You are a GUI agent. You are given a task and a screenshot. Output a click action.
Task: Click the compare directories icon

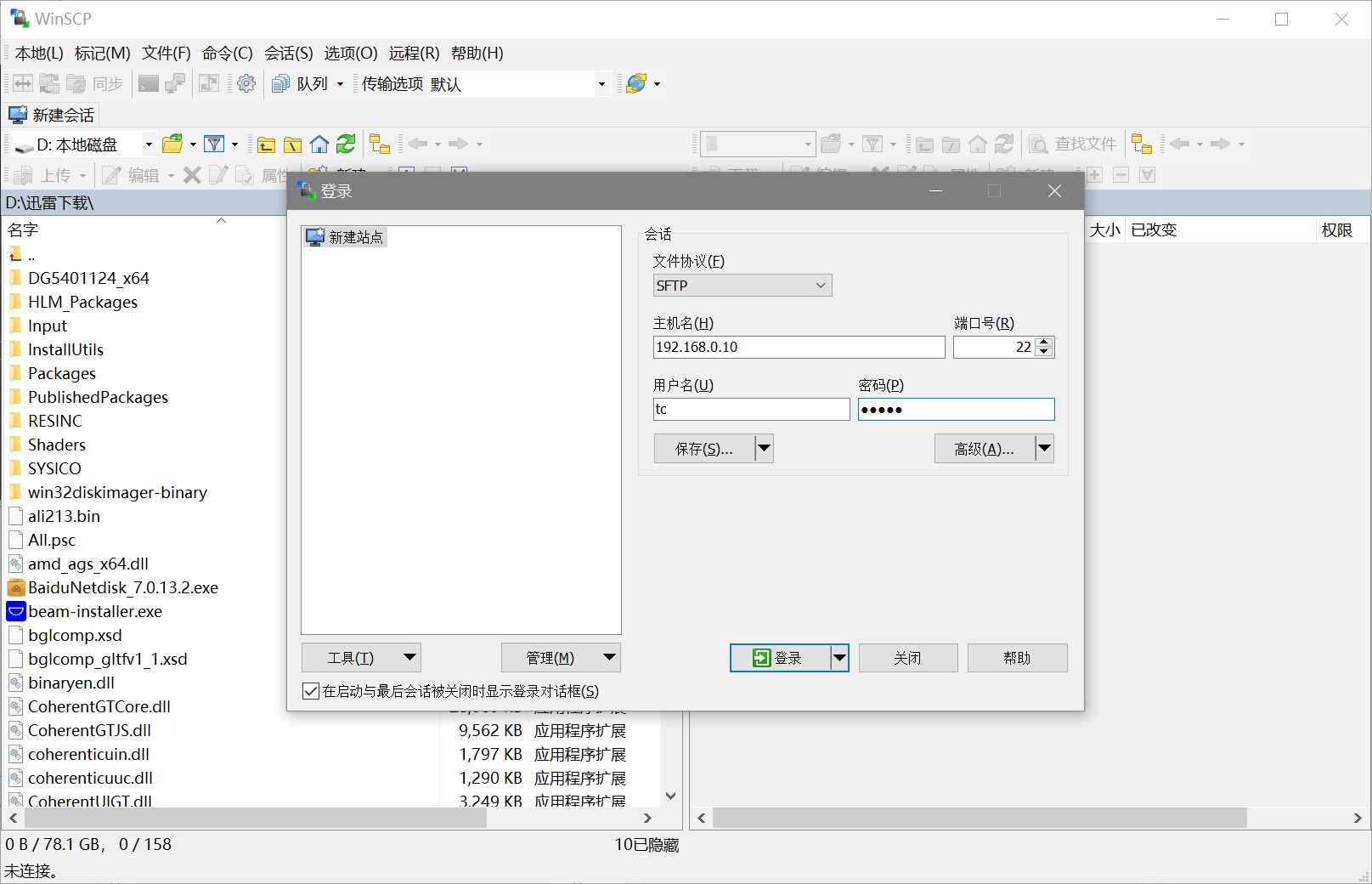(x=23, y=83)
